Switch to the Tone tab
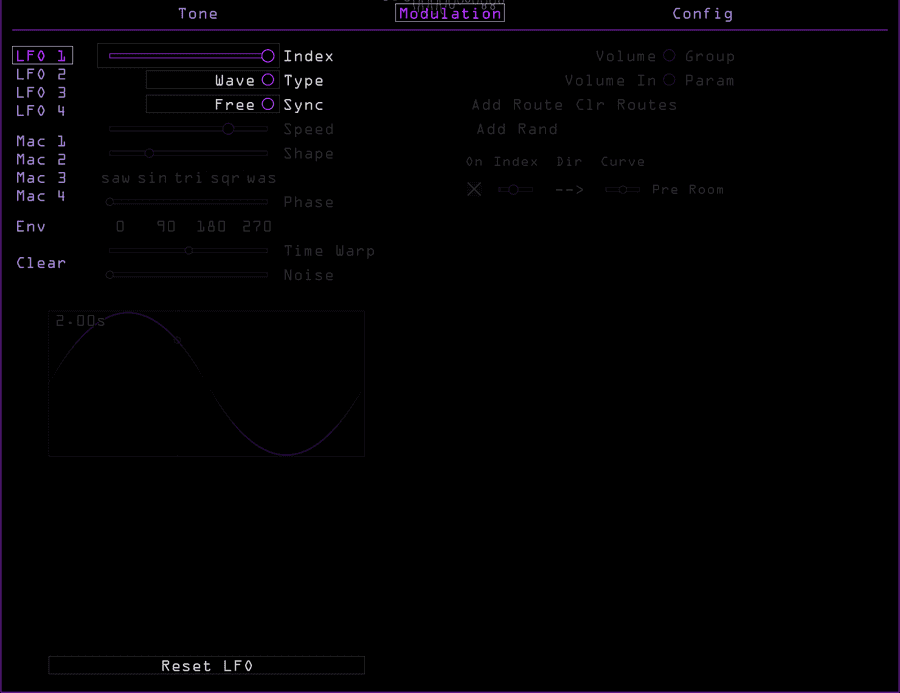 pos(198,14)
